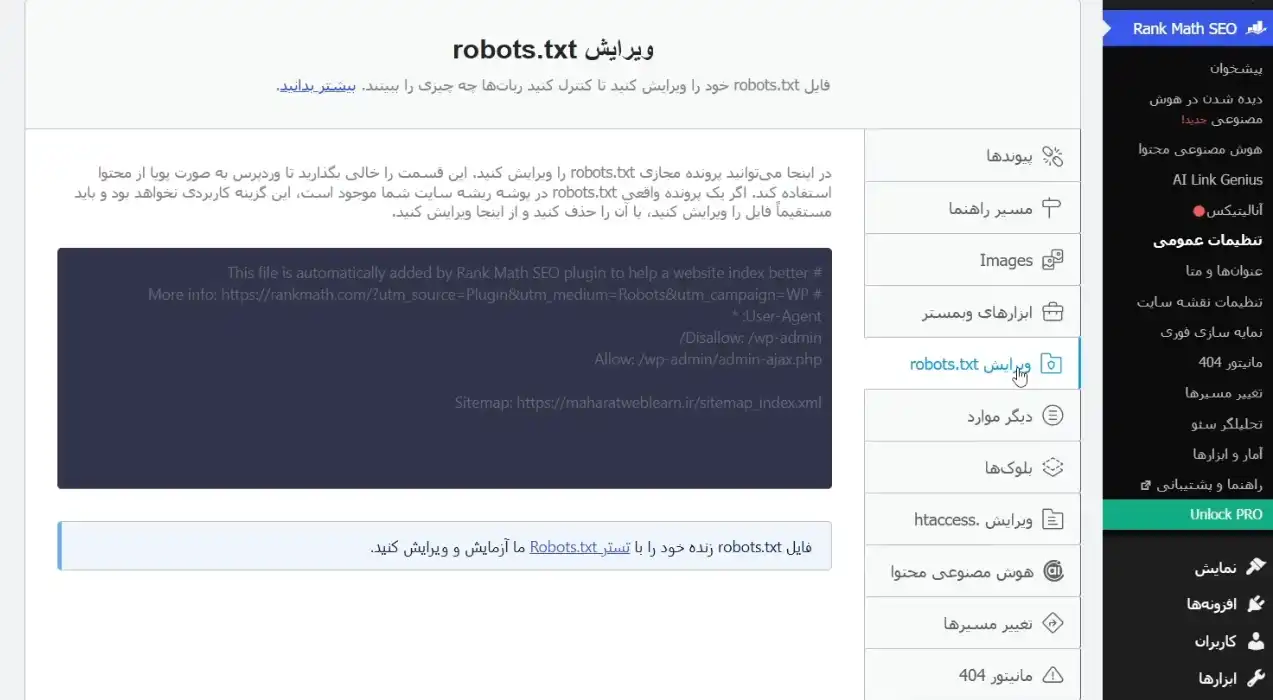This screenshot has width=1273, height=700.
Task: Click the ویرایش robots.txt folder icon
Action: point(1052,364)
